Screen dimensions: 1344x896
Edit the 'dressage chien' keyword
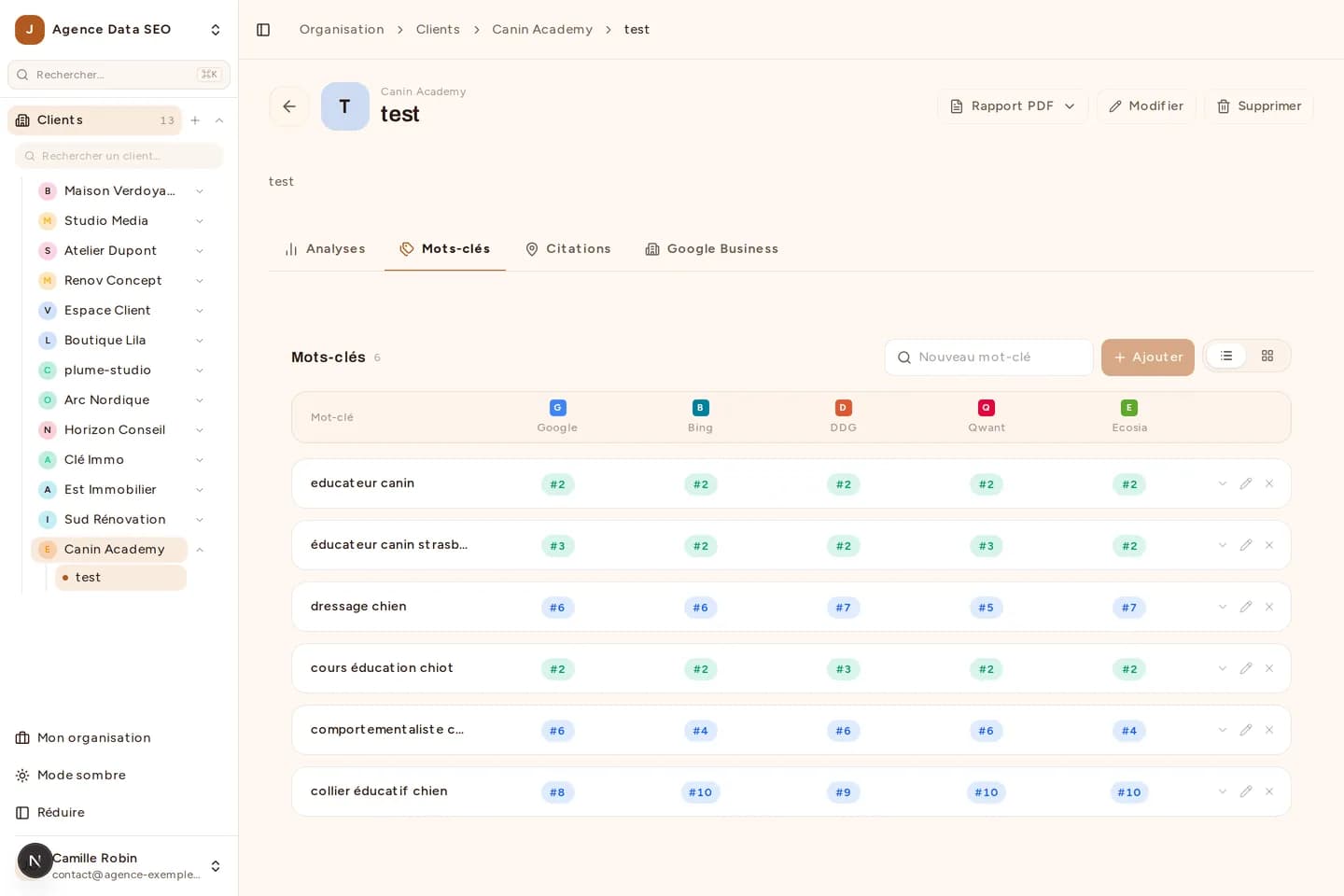pos(1245,607)
